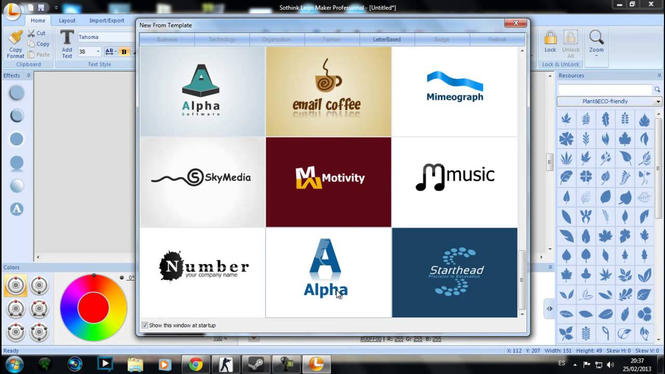This screenshot has width=665, height=374.
Task: Click the Unlock All icon
Action: click(x=570, y=38)
